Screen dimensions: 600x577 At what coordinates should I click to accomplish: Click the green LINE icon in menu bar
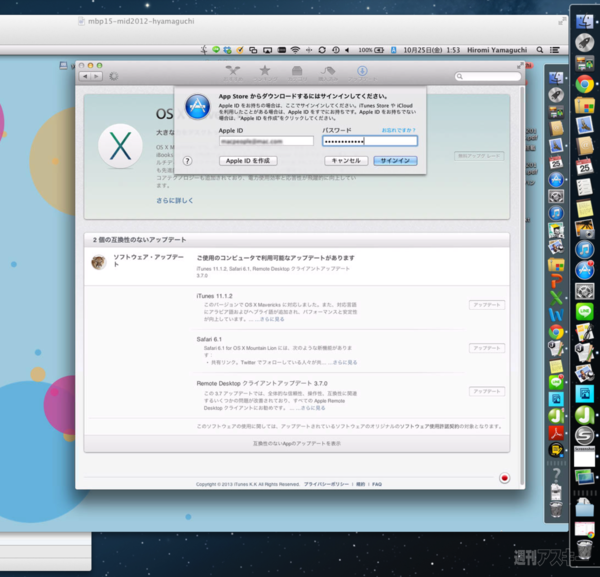pyautogui.click(x=216, y=50)
